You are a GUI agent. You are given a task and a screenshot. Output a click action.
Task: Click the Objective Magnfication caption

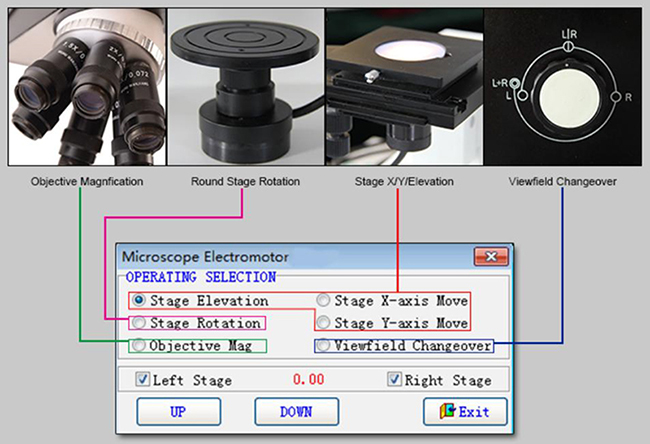[87, 182]
